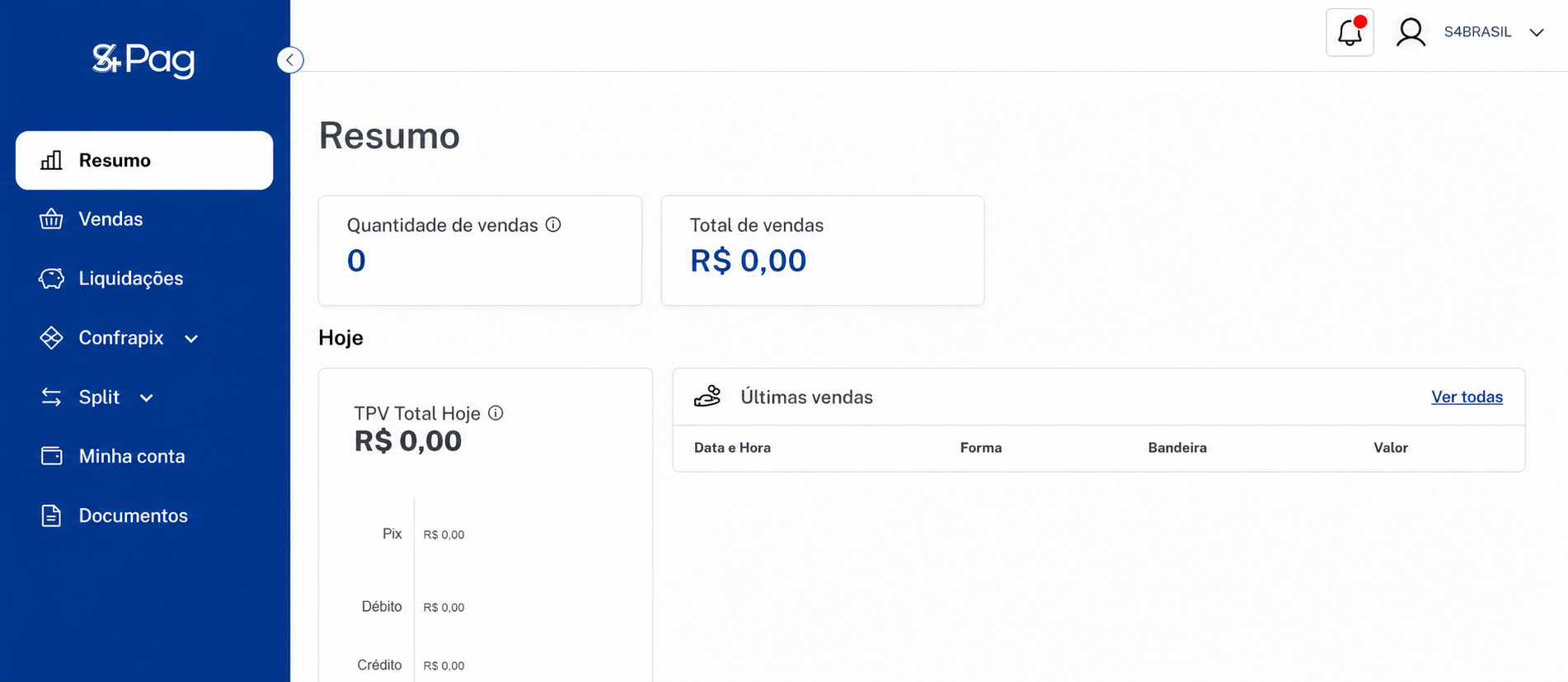1568x682 pixels.
Task: Click the Valor column header
Action: [x=1391, y=448]
